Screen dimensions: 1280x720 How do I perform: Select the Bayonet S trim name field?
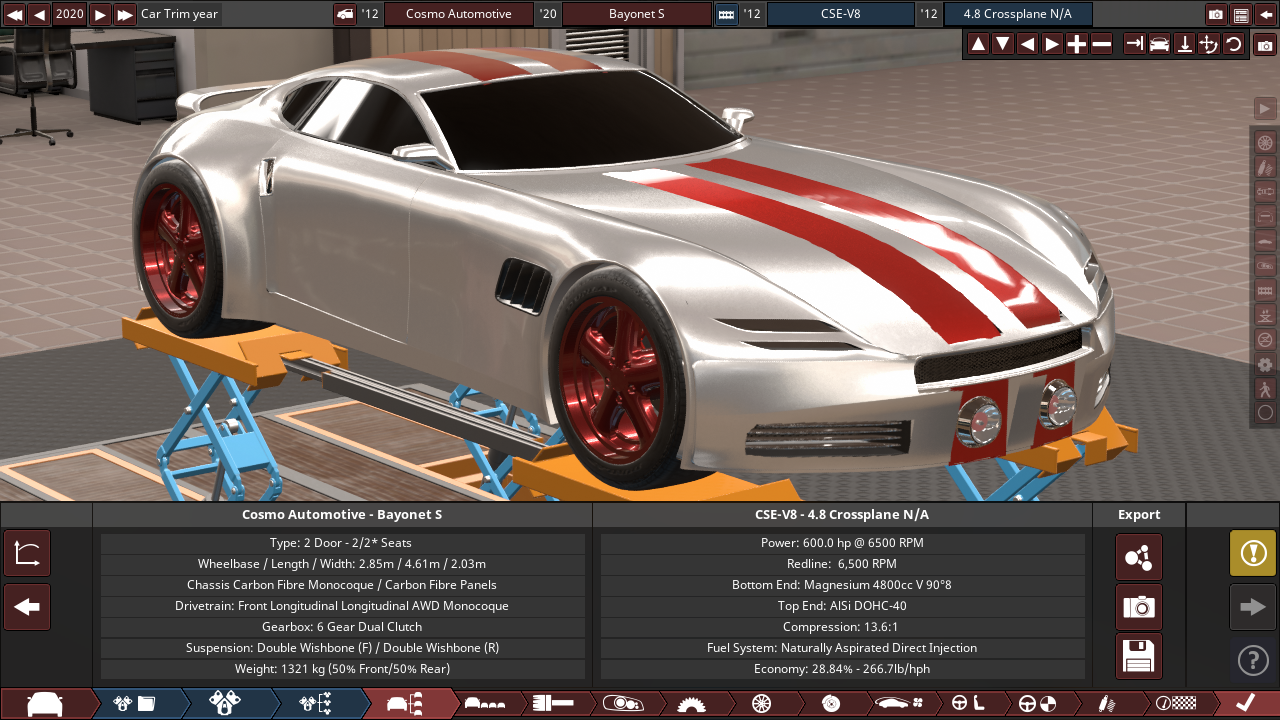pyautogui.click(x=637, y=14)
